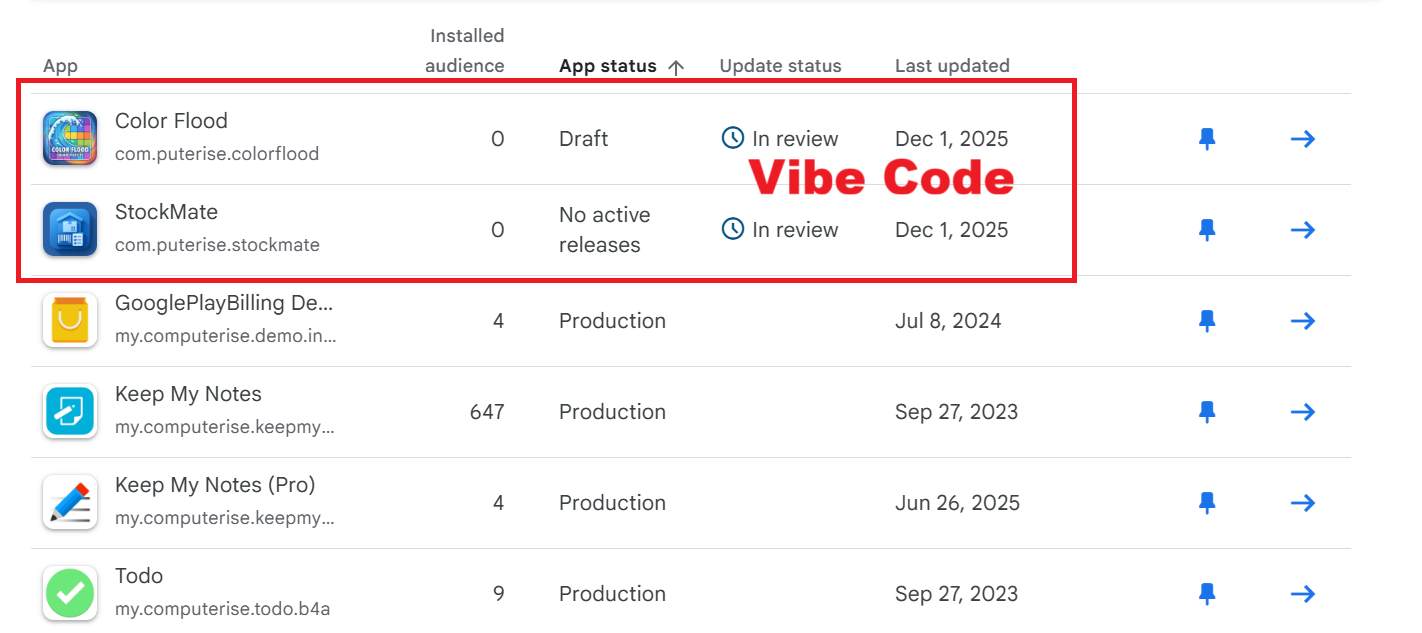Open Todo app via right arrow
Image resolution: width=1422 pixels, height=633 pixels.
pos(1302,594)
